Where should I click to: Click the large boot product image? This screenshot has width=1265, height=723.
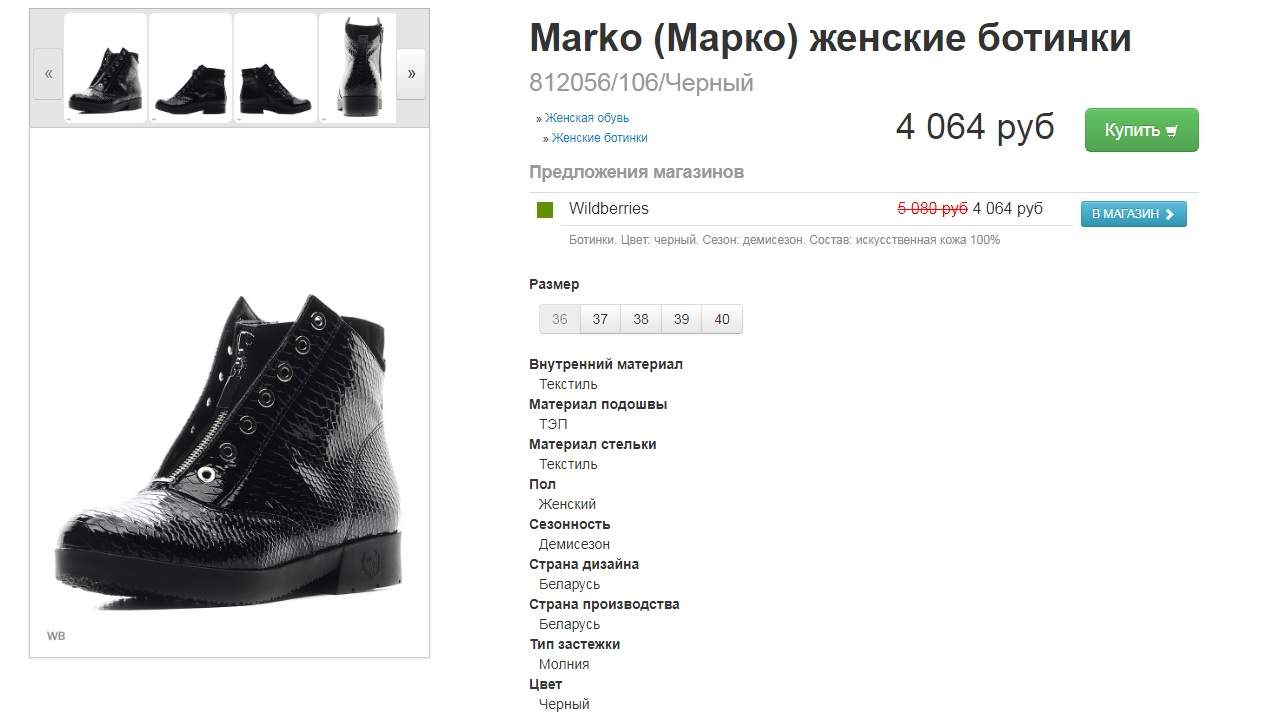click(230, 450)
